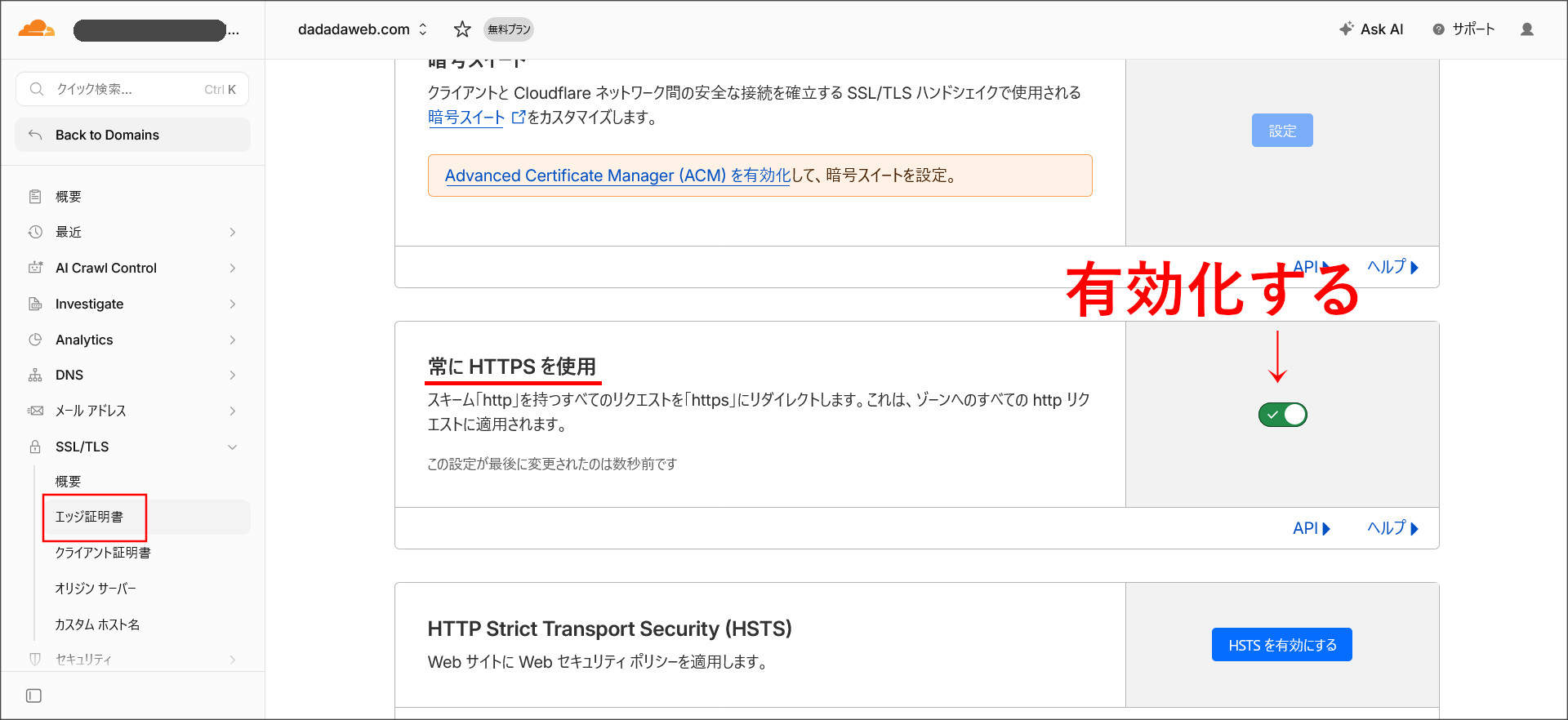Click the サポート help icon
The height and width of the screenshot is (720, 1568).
pos(1438,29)
